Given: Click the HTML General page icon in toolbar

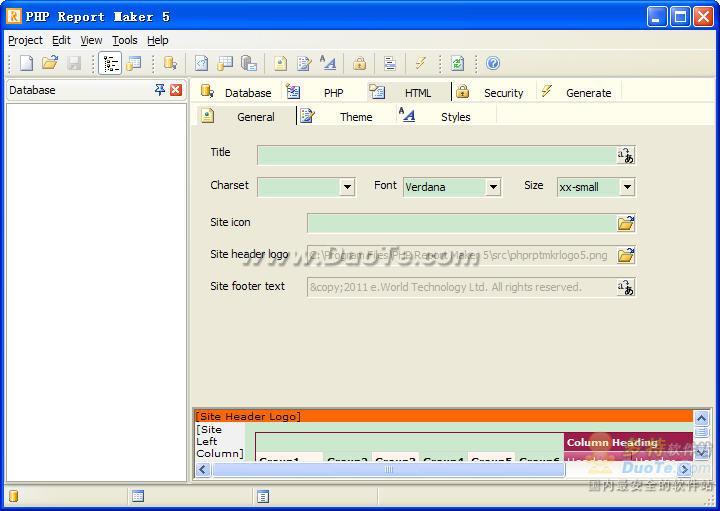Looking at the screenshot, I should tap(280, 63).
